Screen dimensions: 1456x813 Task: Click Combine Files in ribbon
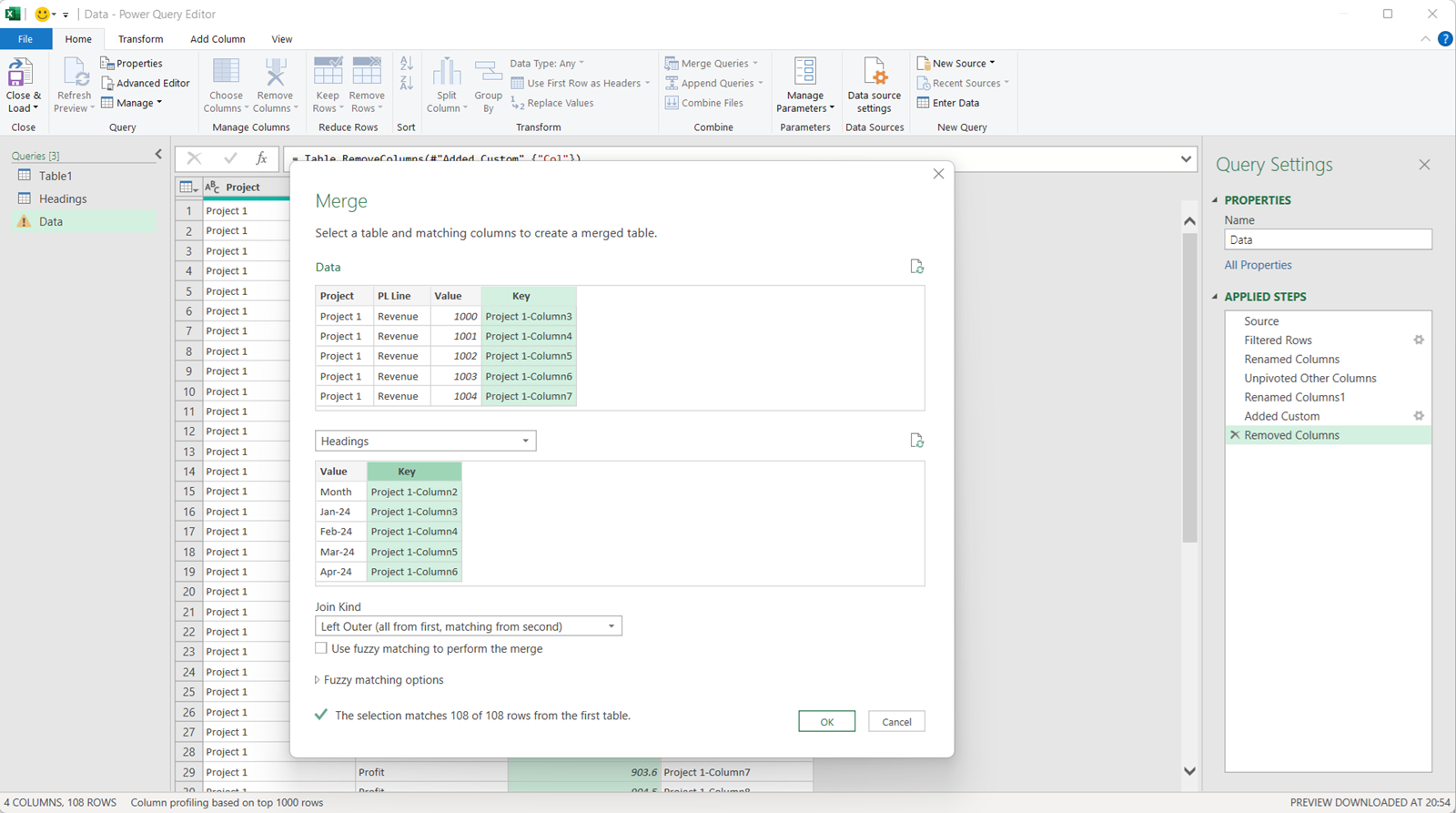(x=703, y=103)
